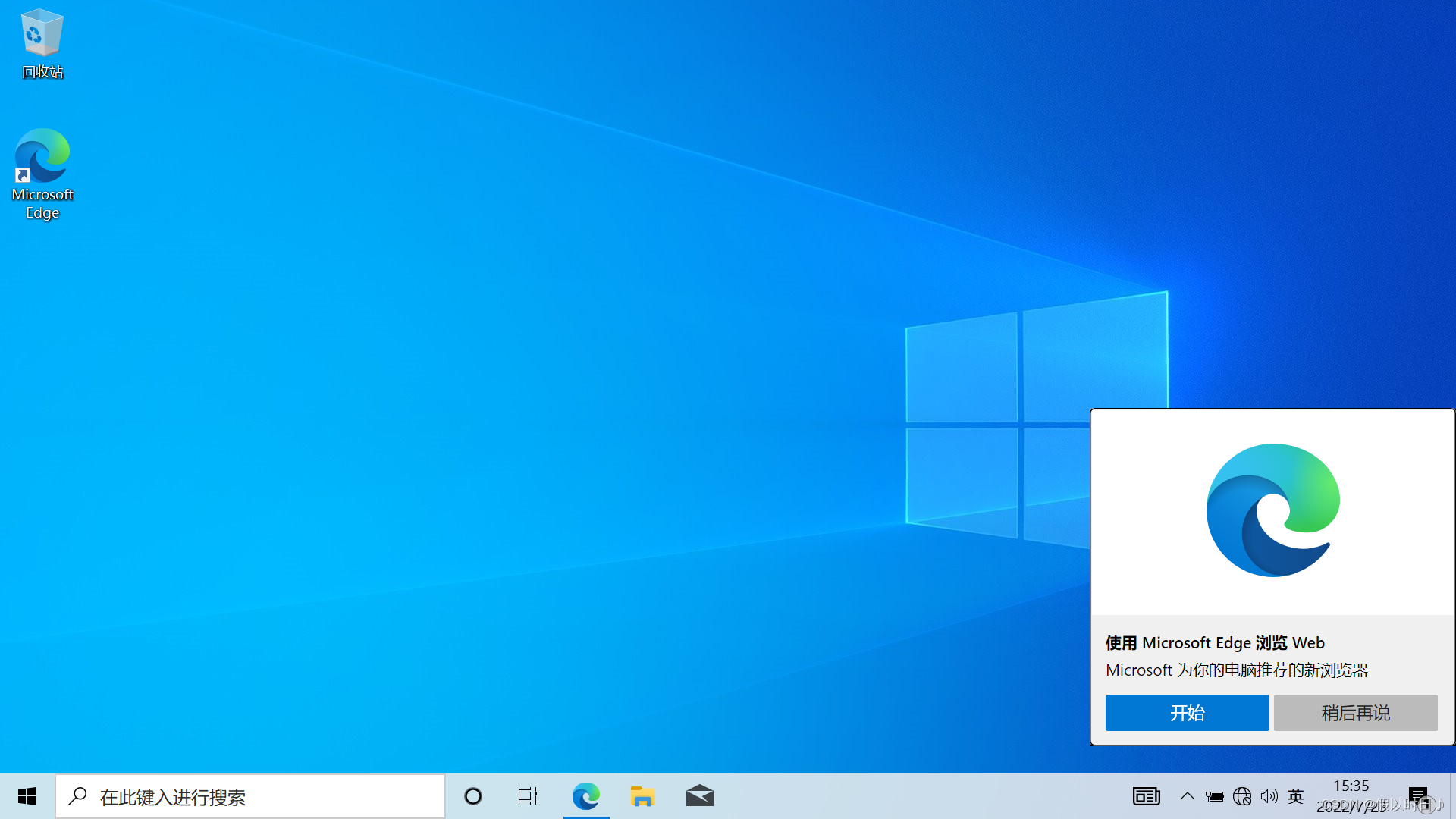Click the taskbar search box
Screen dimensions: 1456x819
250,796
